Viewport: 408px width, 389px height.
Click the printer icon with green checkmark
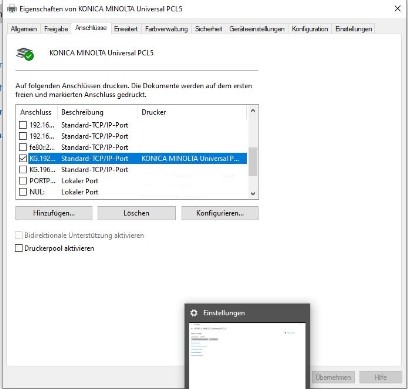tap(25, 54)
